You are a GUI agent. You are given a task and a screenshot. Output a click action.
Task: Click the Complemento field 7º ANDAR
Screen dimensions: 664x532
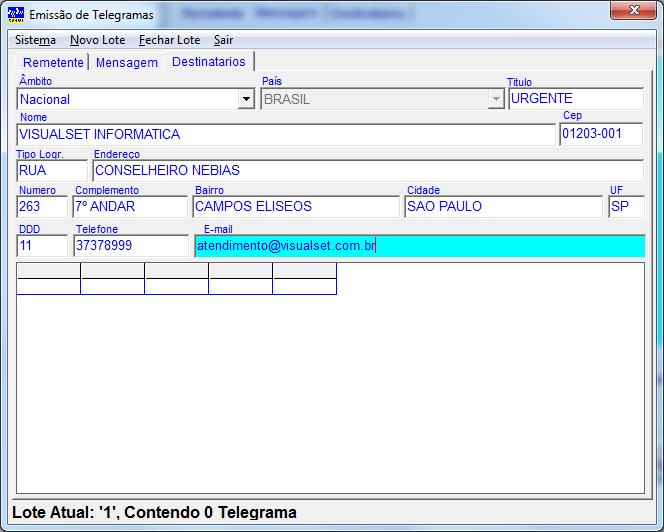click(x=130, y=206)
